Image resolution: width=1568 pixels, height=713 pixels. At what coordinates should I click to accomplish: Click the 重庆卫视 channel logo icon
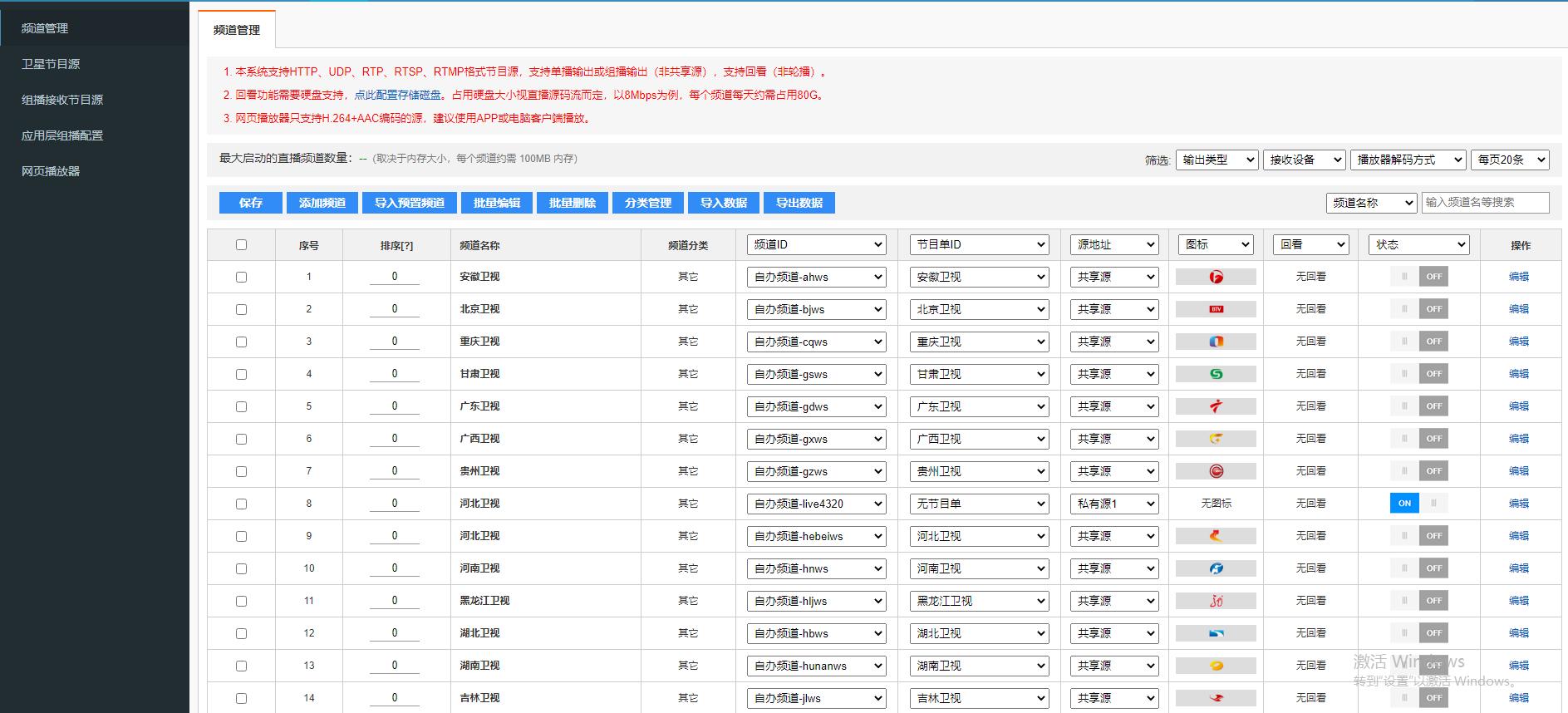click(x=1216, y=342)
